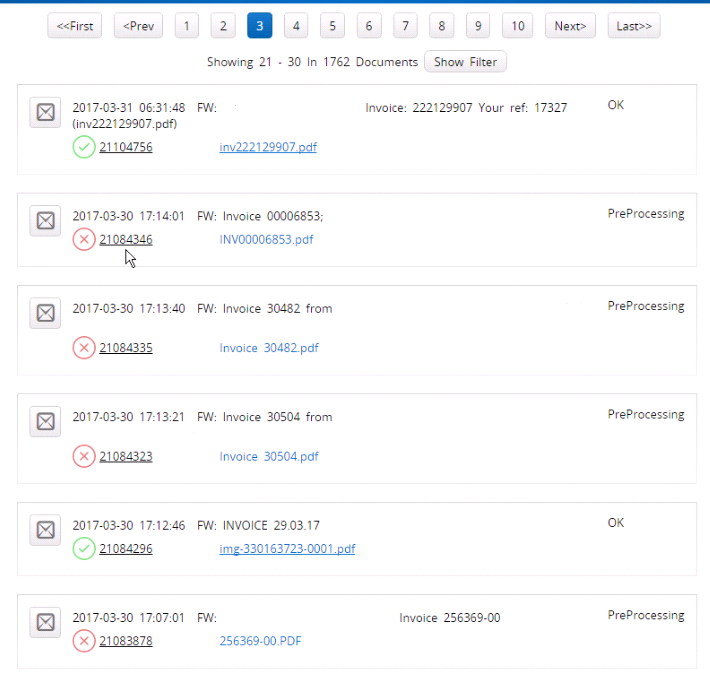Click timestamp 2017-03-31 06:31:48
Screen dimensions: 710x682
[x=129, y=108]
